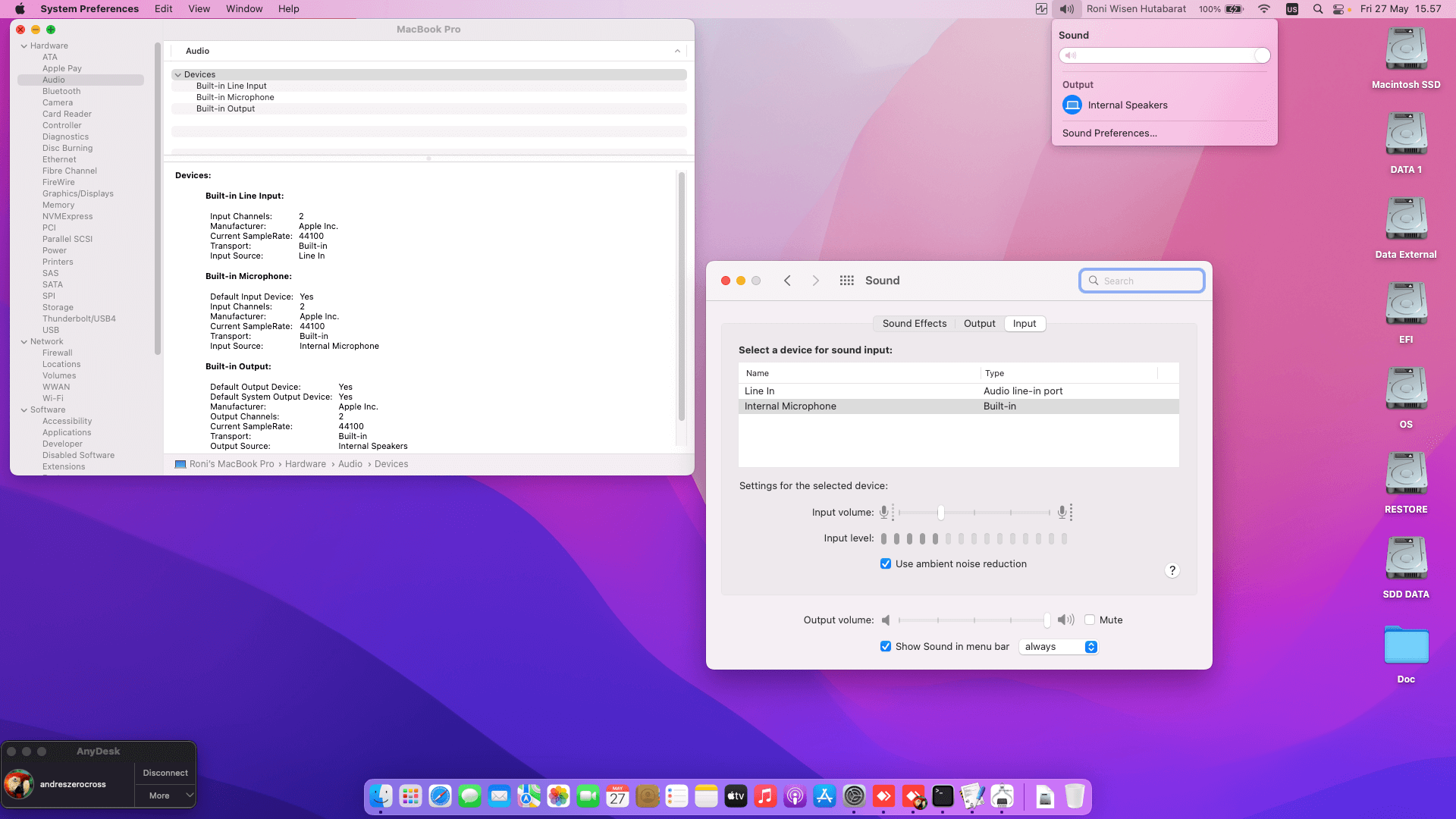Open the Edit menu
Viewport: 1456px width, 819px height.
pyautogui.click(x=164, y=9)
